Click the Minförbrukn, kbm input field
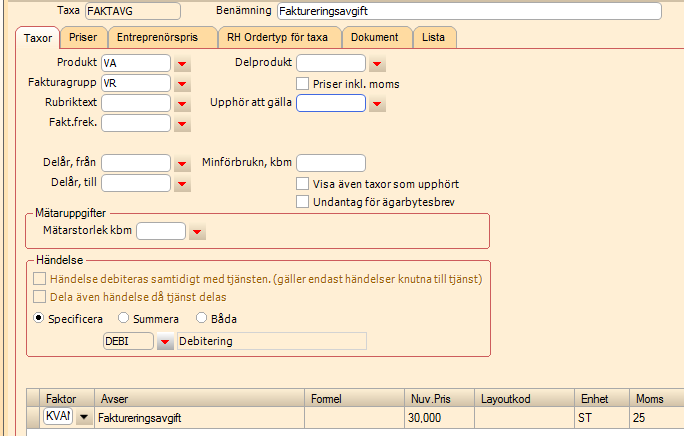The height and width of the screenshot is (436, 684). point(331,163)
